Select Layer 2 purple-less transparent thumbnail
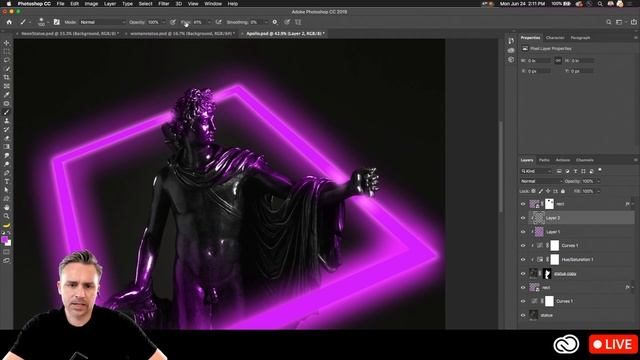The image size is (640, 360). [539, 218]
